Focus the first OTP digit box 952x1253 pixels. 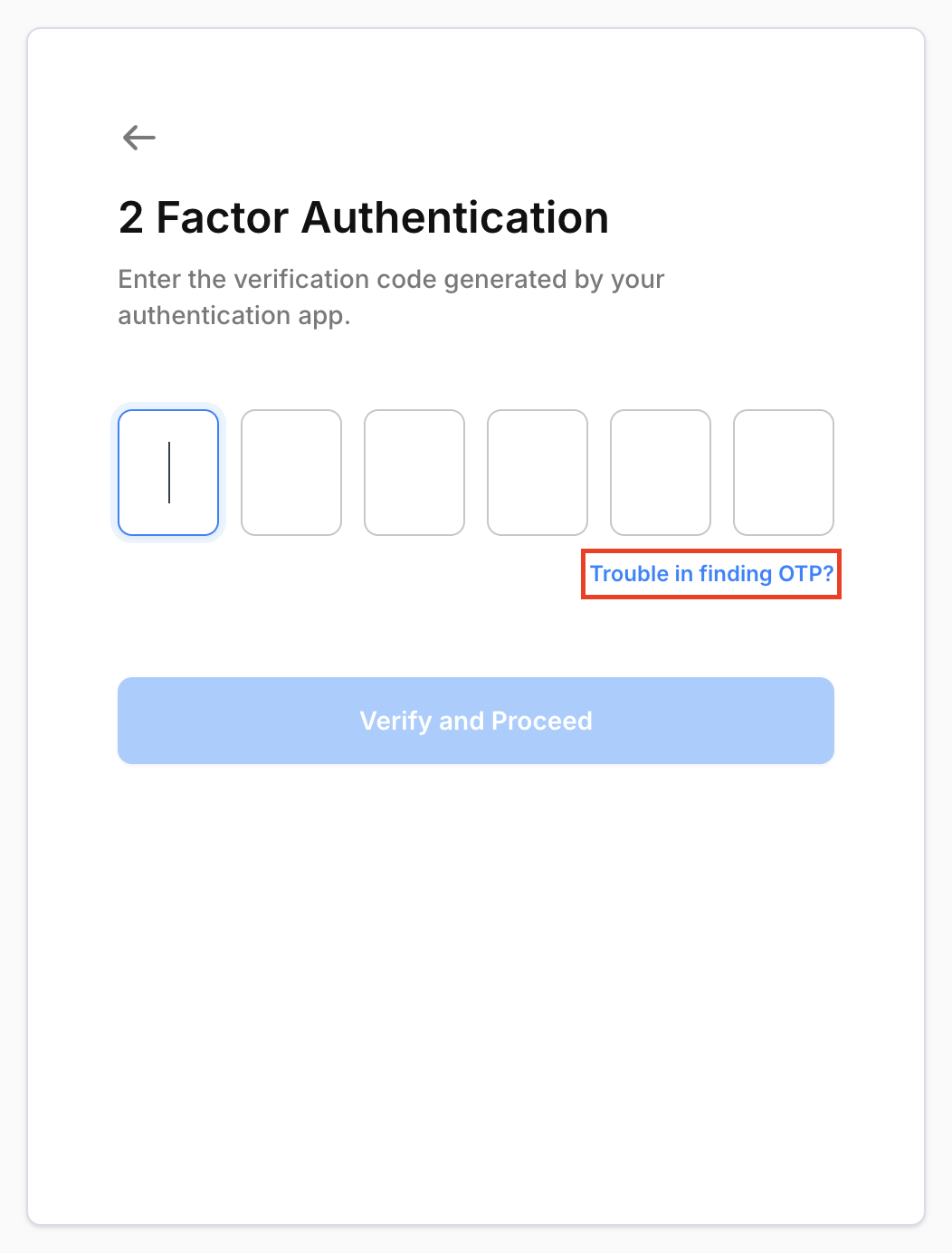(168, 473)
